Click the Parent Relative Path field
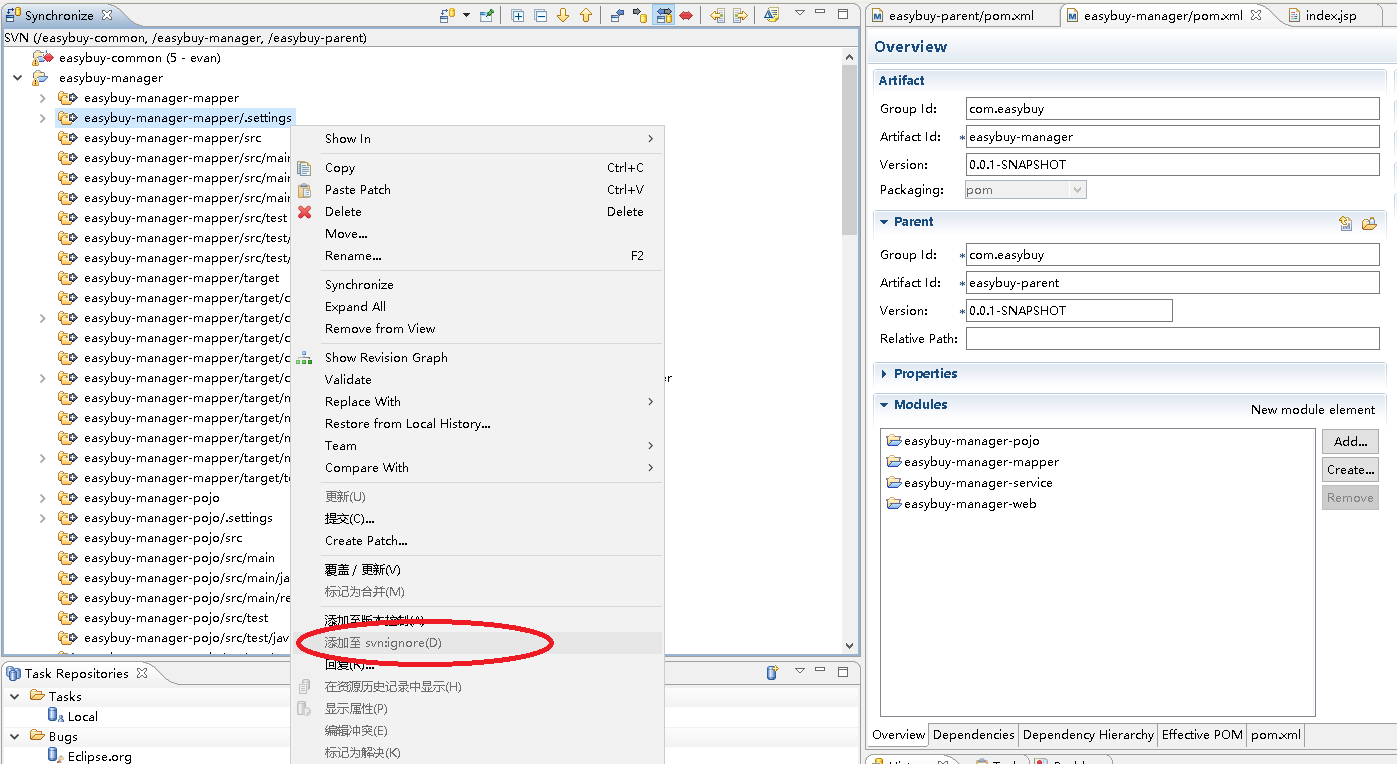Image resolution: width=1397 pixels, height=764 pixels. coord(1172,339)
